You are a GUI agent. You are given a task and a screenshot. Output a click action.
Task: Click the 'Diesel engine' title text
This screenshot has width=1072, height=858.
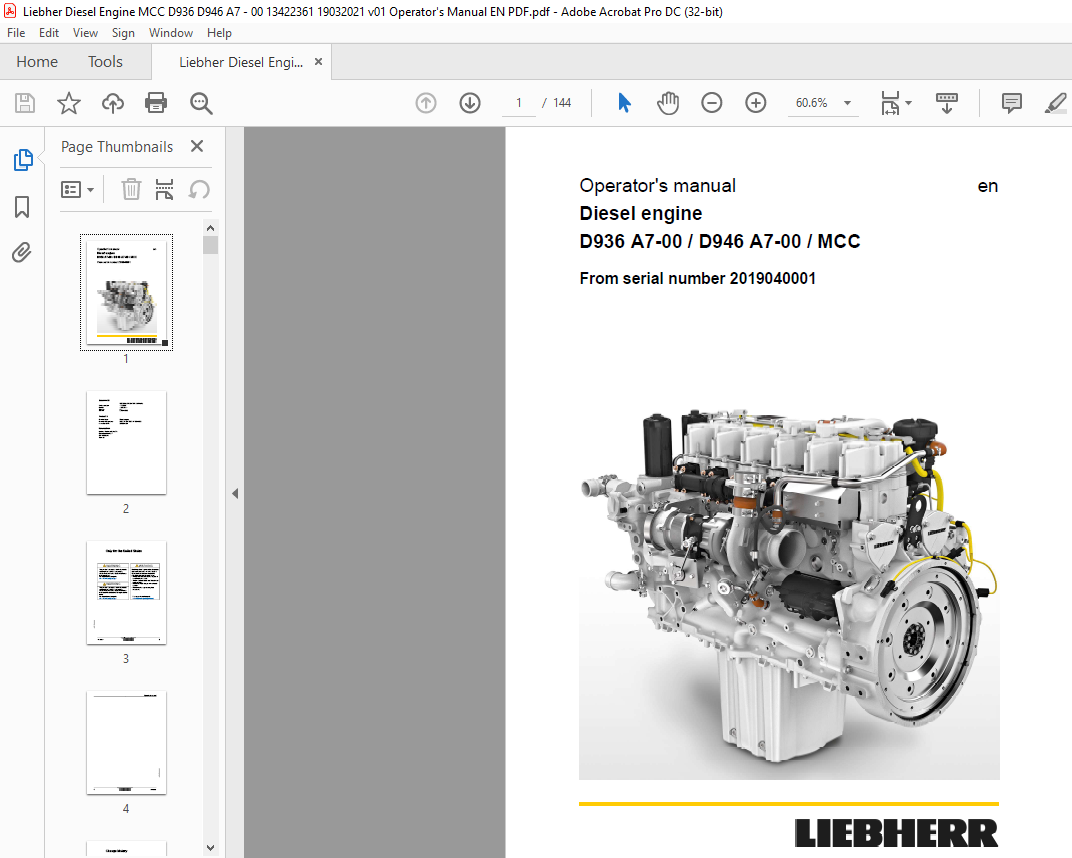641,213
